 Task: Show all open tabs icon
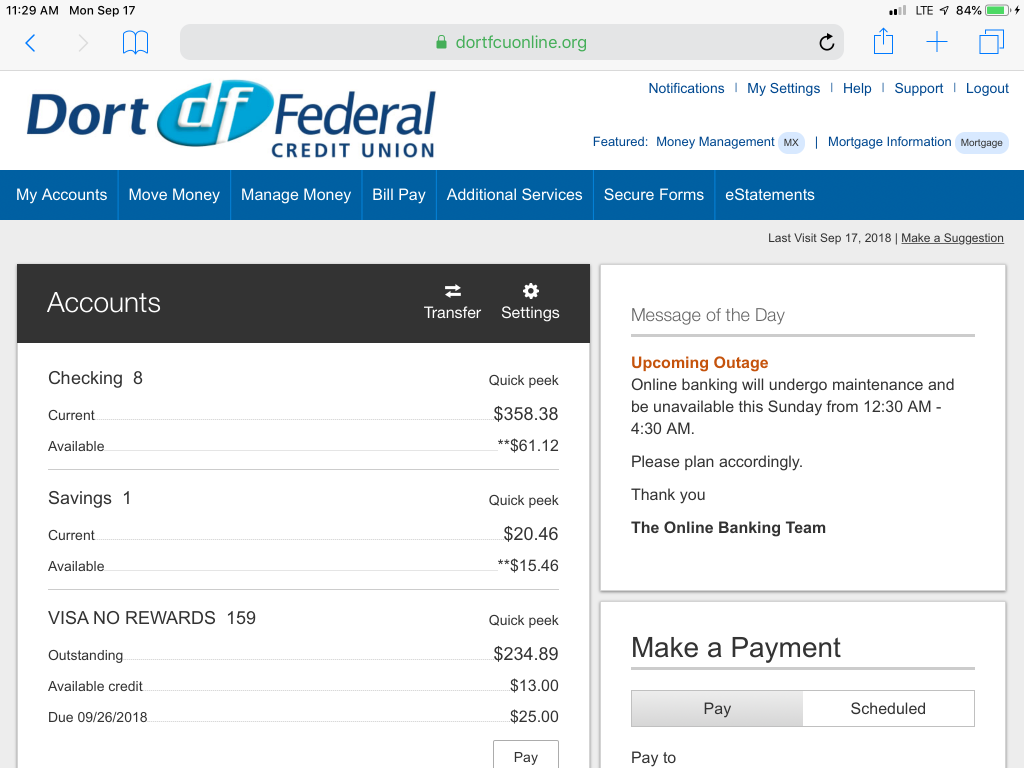pyautogui.click(x=991, y=42)
